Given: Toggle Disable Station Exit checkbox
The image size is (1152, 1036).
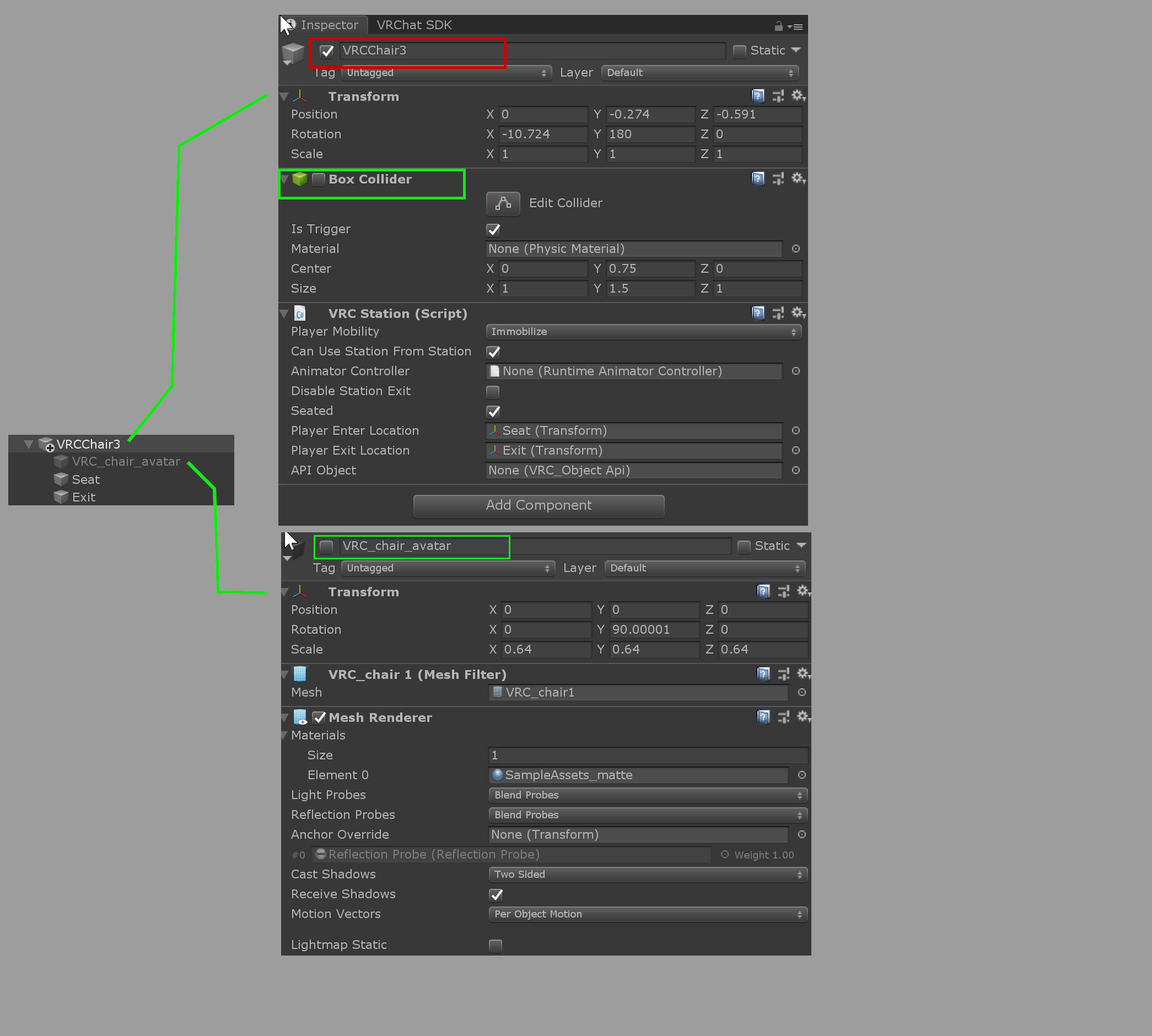Looking at the screenshot, I should click(493, 392).
